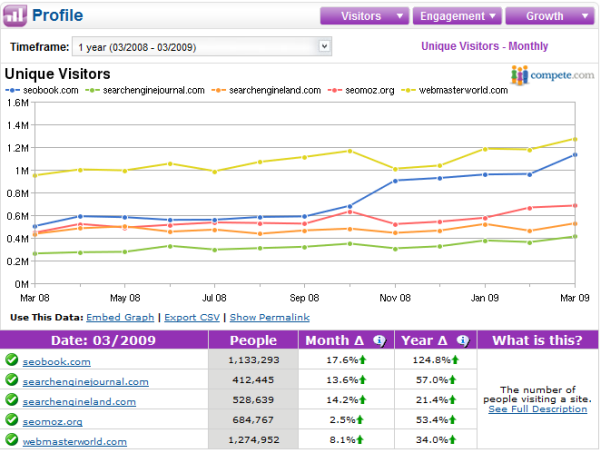Screen dimensions: 600x451
Task: Open the Growth dropdown menu
Action: (550, 16)
